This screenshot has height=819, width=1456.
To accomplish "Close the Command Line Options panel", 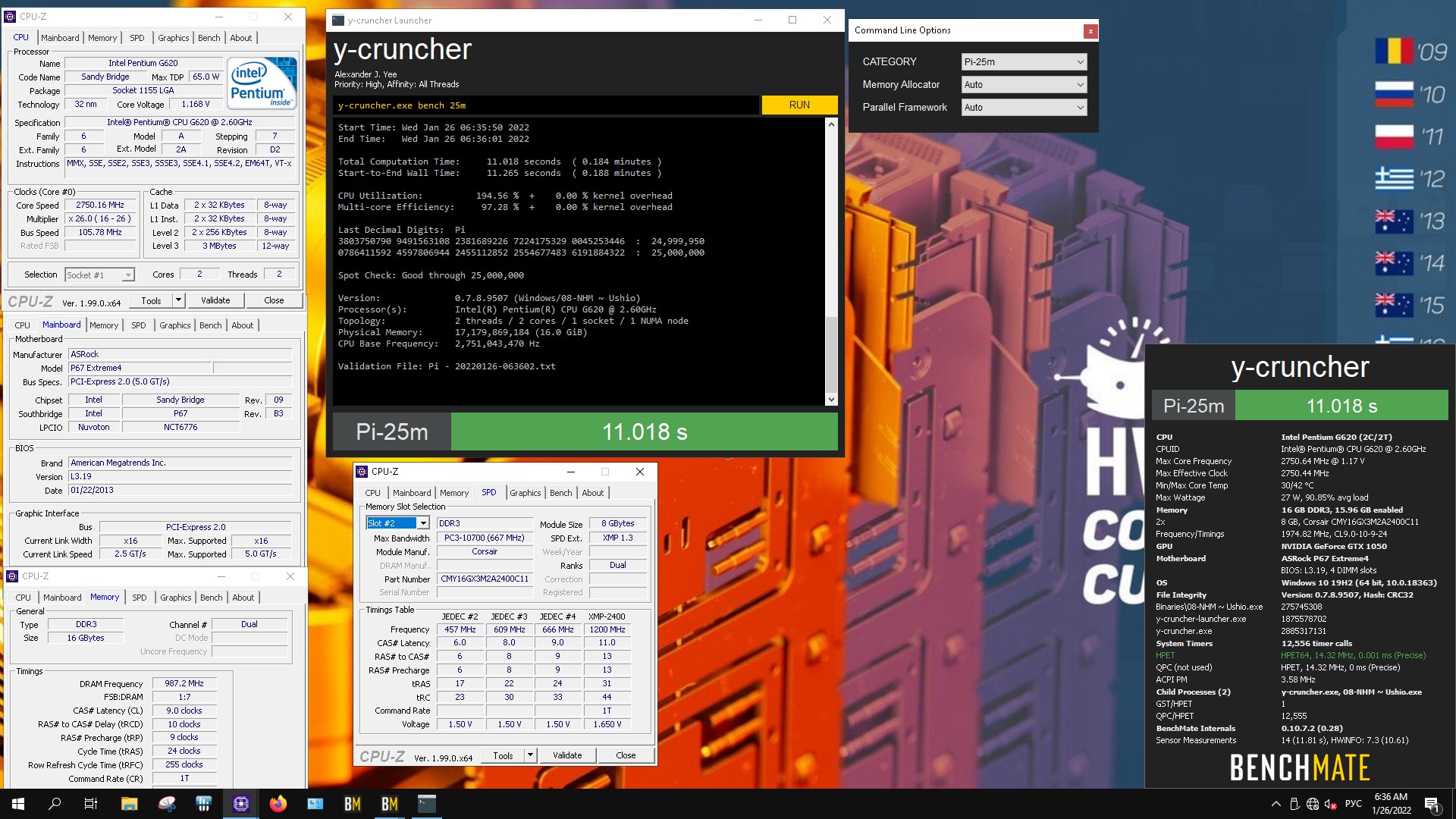I will (1090, 31).
